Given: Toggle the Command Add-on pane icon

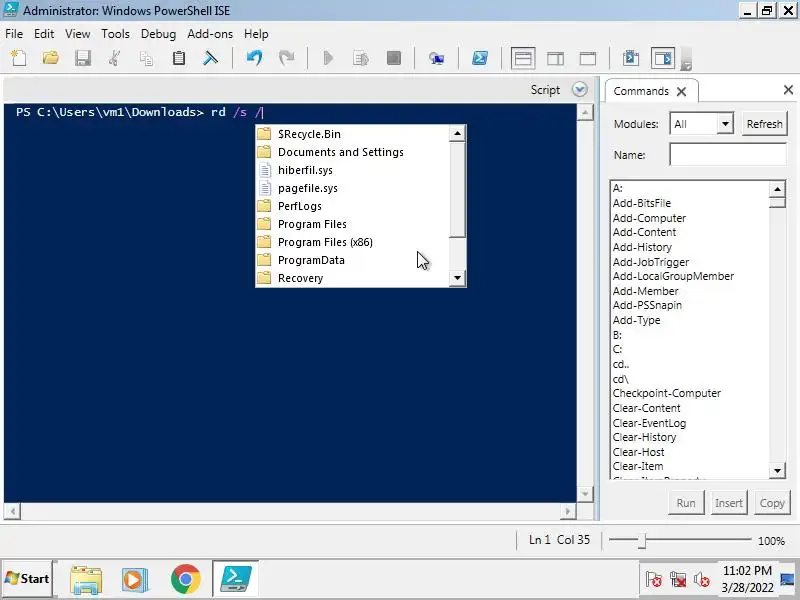Looking at the screenshot, I should (663, 58).
